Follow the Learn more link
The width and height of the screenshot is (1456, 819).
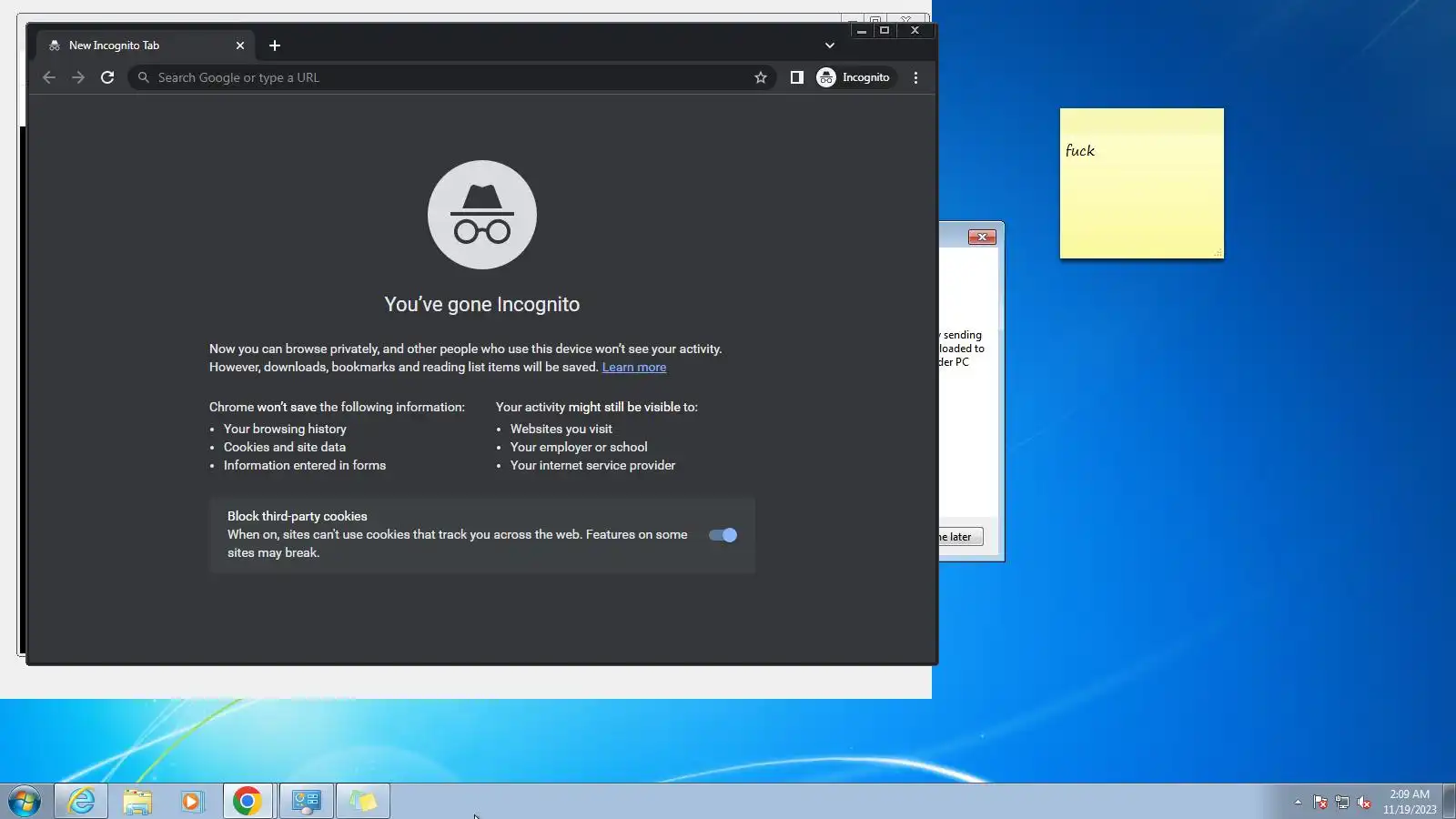(x=634, y=368)
